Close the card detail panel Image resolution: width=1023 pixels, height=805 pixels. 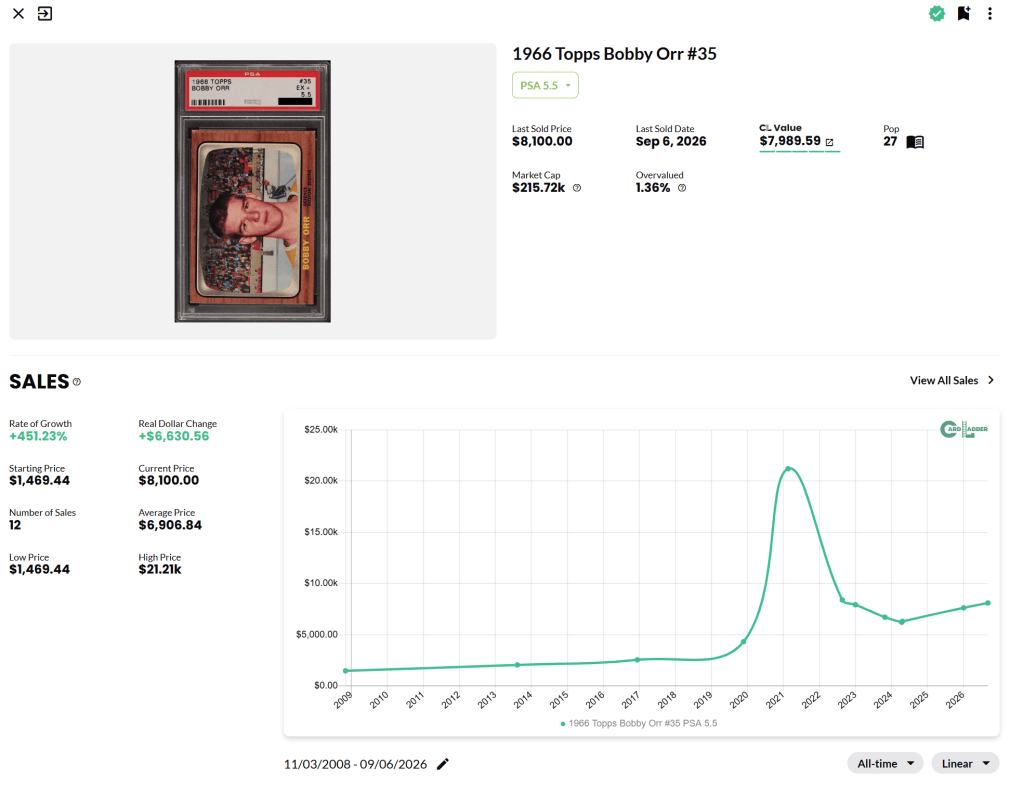click(18, 14)
